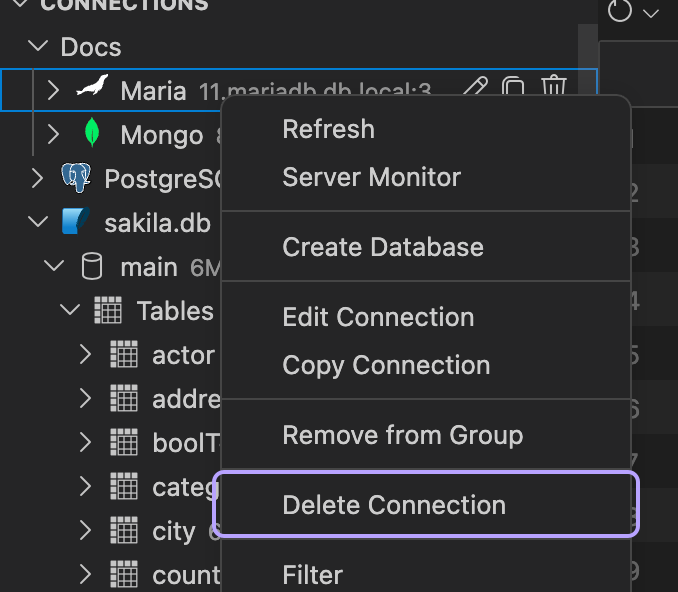Expand the categ table chevron
678x592 pixels.
(x=85, y=486)
